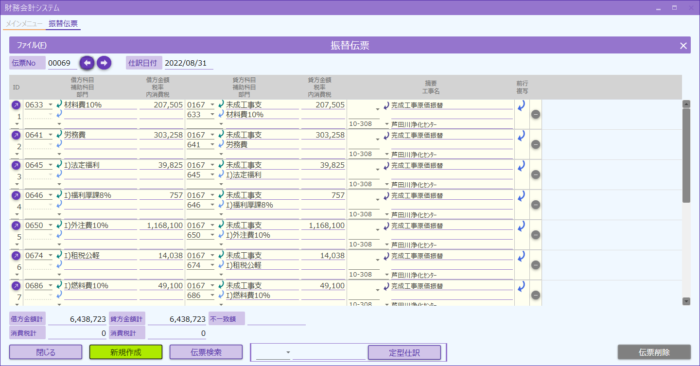Viewport: 700px width, 366px height.
Task: Open debit account code 0641 dropdown
Action: click(50, 135)
